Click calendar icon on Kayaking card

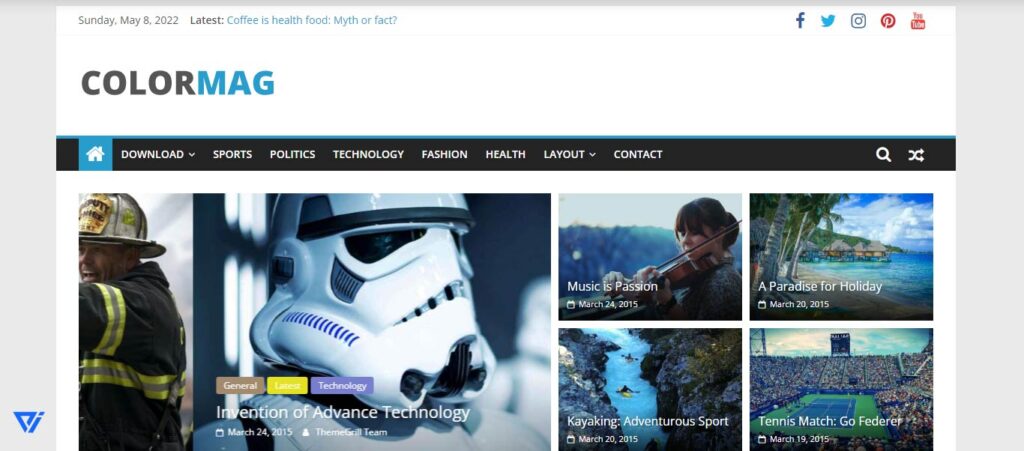[571, 439]
